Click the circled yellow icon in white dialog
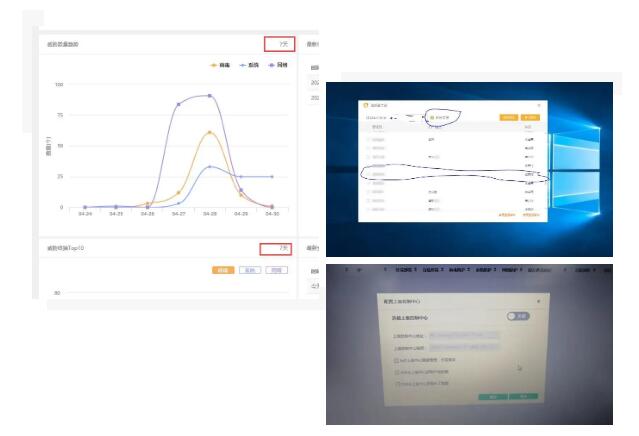Viewport: 639px width, 436px height. coord(431,117)
